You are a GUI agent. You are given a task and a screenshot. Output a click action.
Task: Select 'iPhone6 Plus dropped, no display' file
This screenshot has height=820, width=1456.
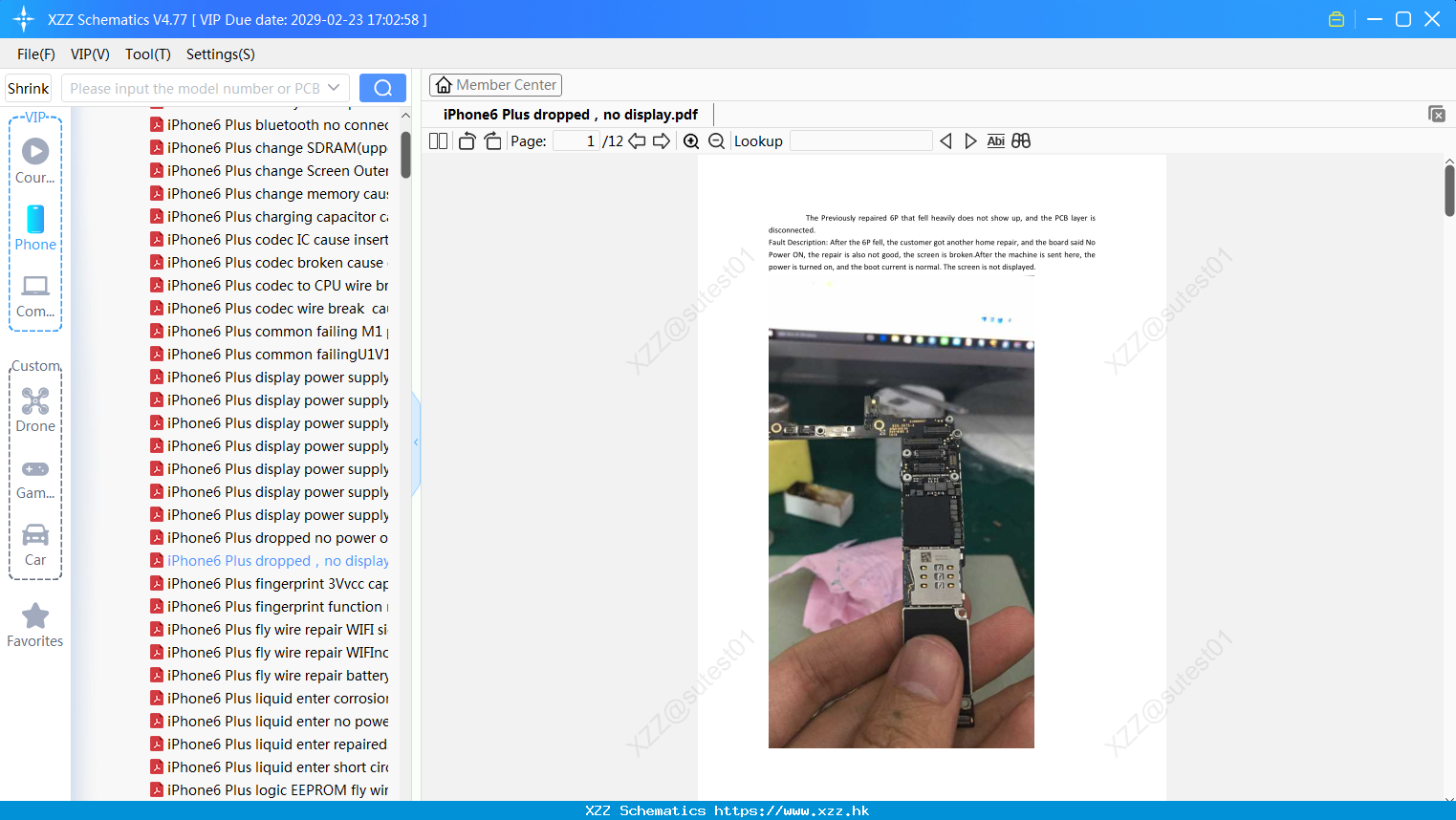click(x=270, y=561)
